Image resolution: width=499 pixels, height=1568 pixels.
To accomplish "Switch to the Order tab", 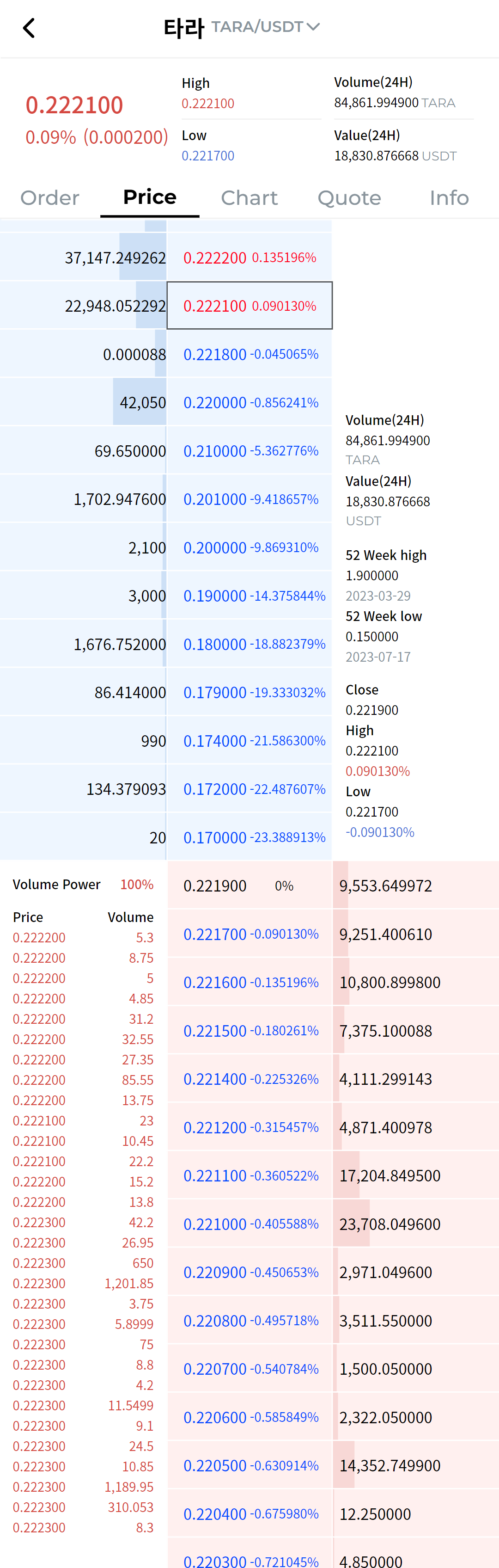I will [50, 198].
